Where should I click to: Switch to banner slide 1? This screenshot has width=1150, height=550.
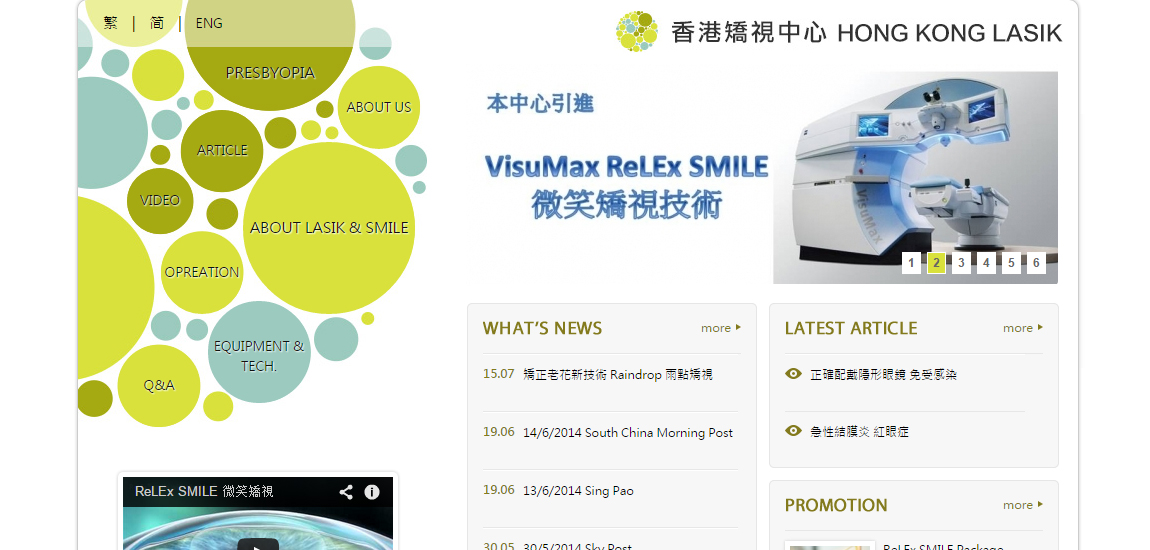[911, 263]
